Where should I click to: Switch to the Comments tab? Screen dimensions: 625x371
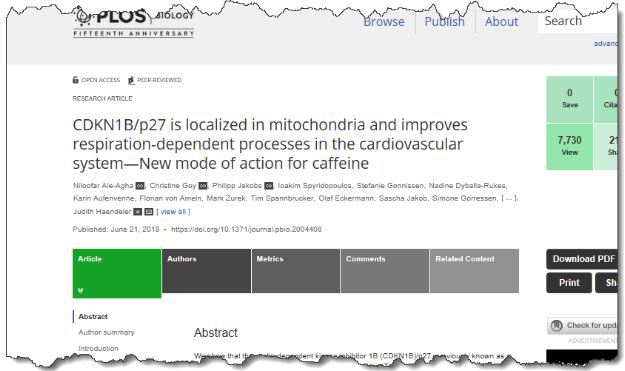(x=385, y=271)
